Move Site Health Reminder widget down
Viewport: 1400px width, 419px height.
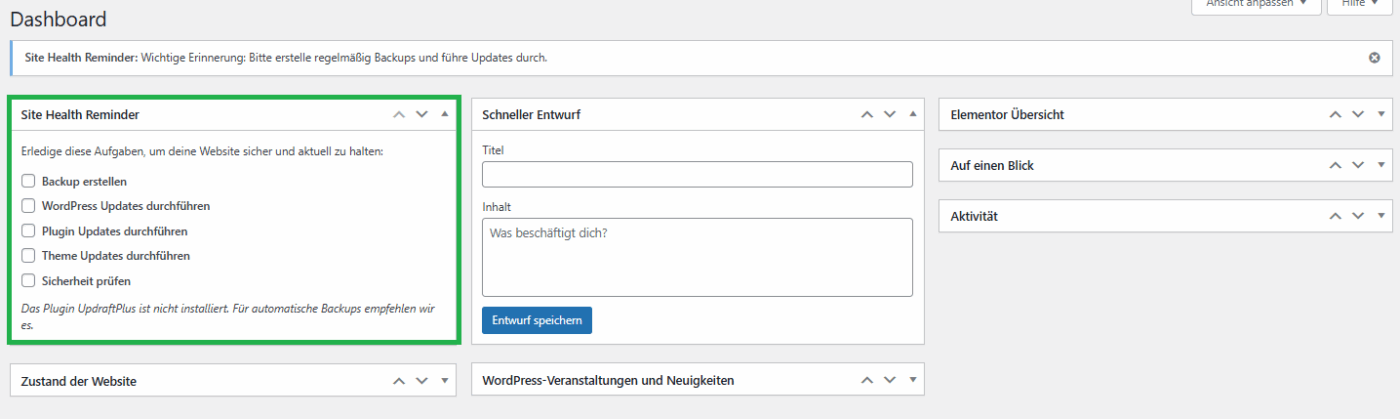click(x=421, y=115)
